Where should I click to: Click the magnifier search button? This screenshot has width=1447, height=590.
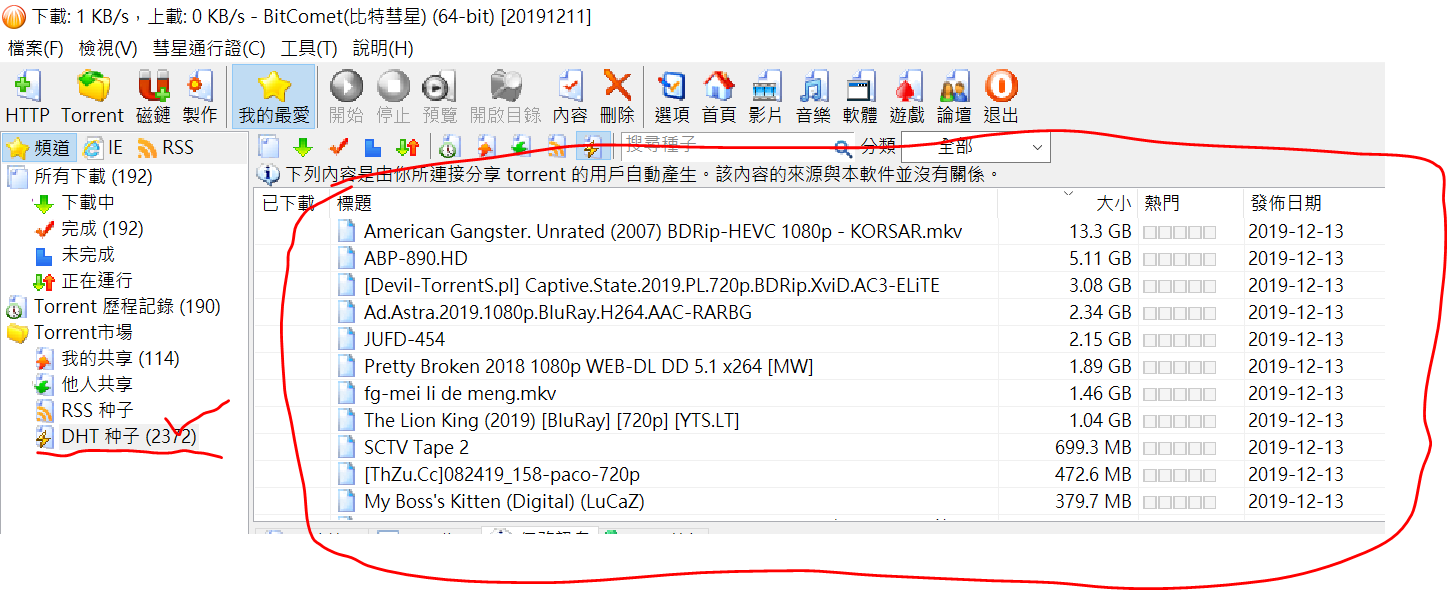click(x=843, y=148)
